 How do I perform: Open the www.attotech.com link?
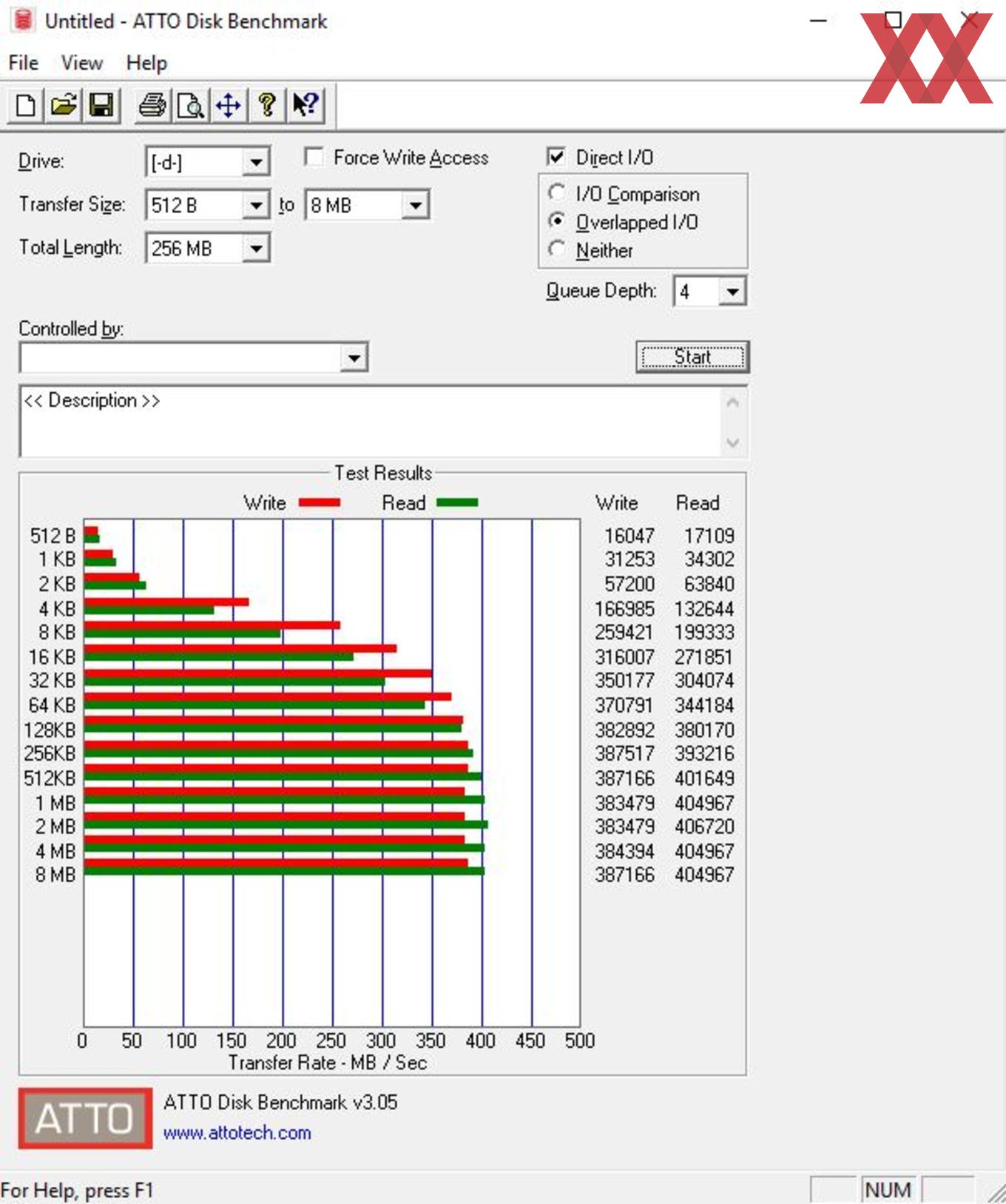click(237, 1132)
